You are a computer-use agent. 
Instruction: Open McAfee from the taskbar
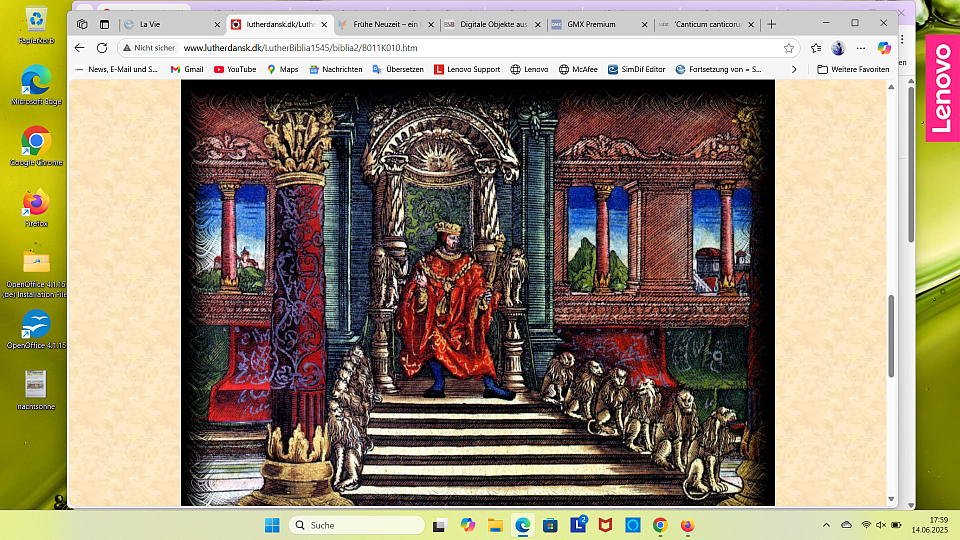605,525
